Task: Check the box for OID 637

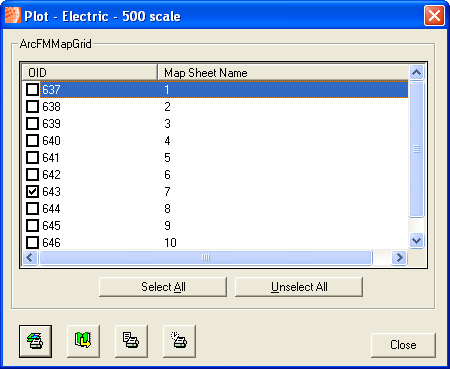Action: click(32, 89)
